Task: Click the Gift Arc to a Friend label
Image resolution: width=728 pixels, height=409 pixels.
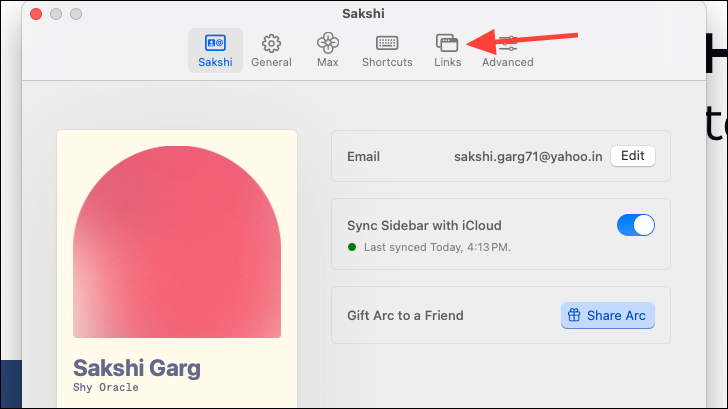Action: pos(405,316)
